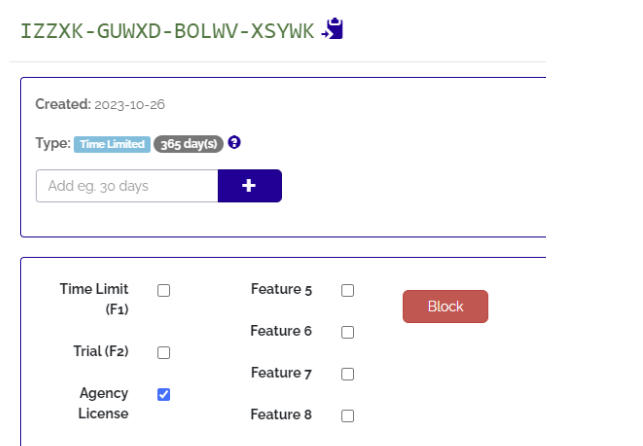Tick the Trial (F2) checkbox
643x446 pixels.
pos(164,352)
